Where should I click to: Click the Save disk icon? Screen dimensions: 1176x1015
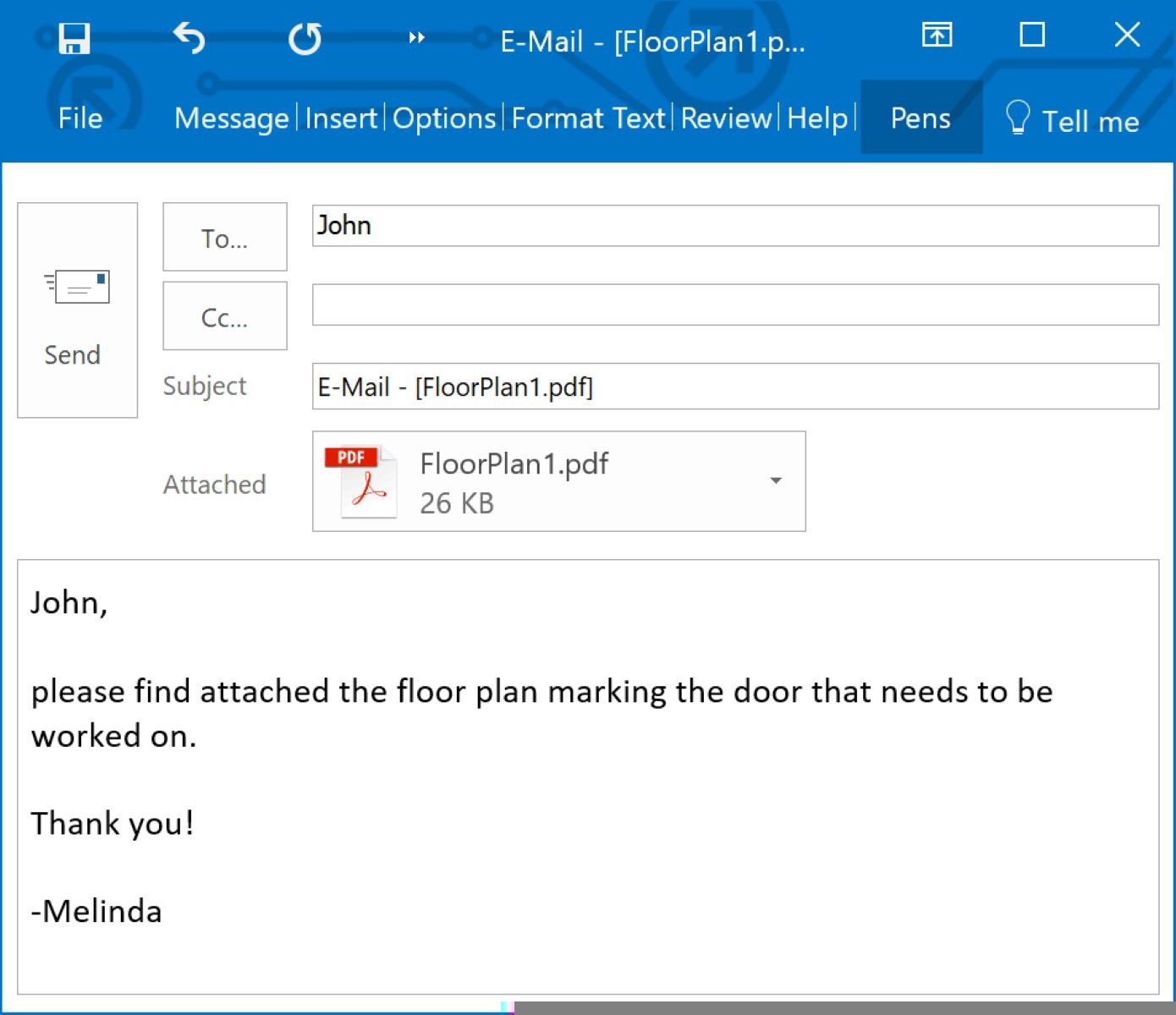(74, 38)
